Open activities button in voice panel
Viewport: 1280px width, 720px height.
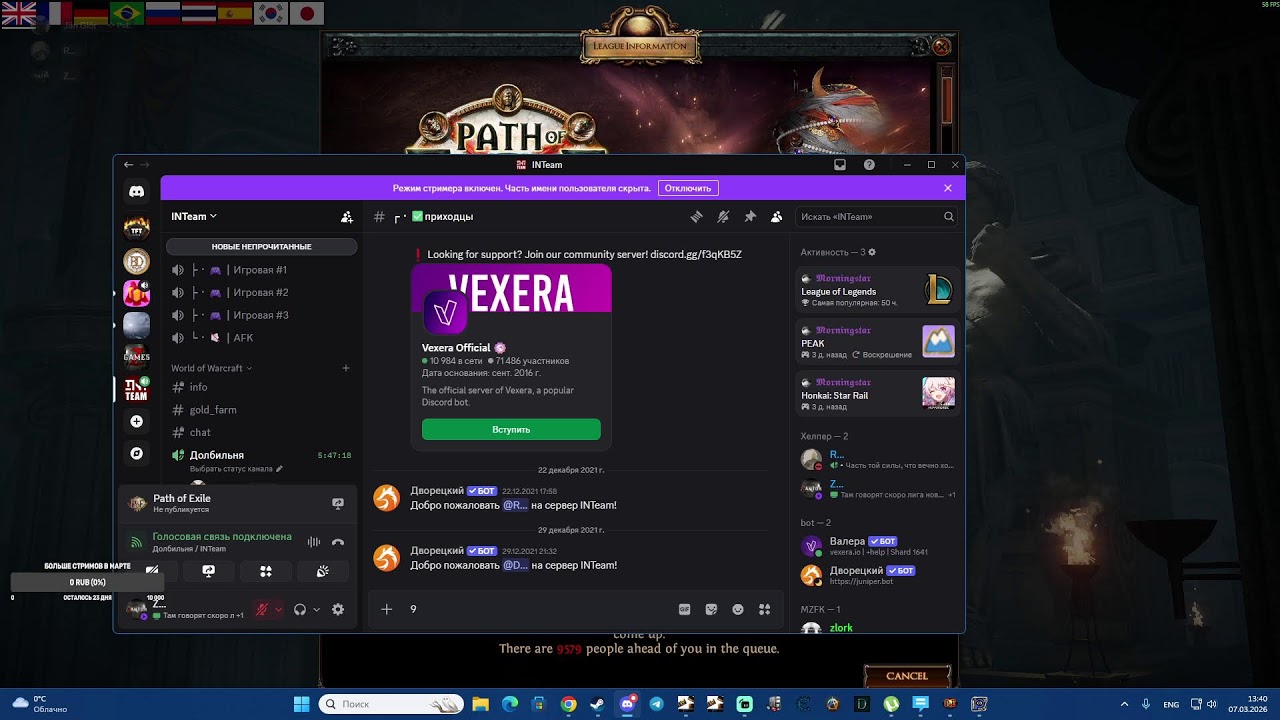pyautogui.click(x=266, y=571)
